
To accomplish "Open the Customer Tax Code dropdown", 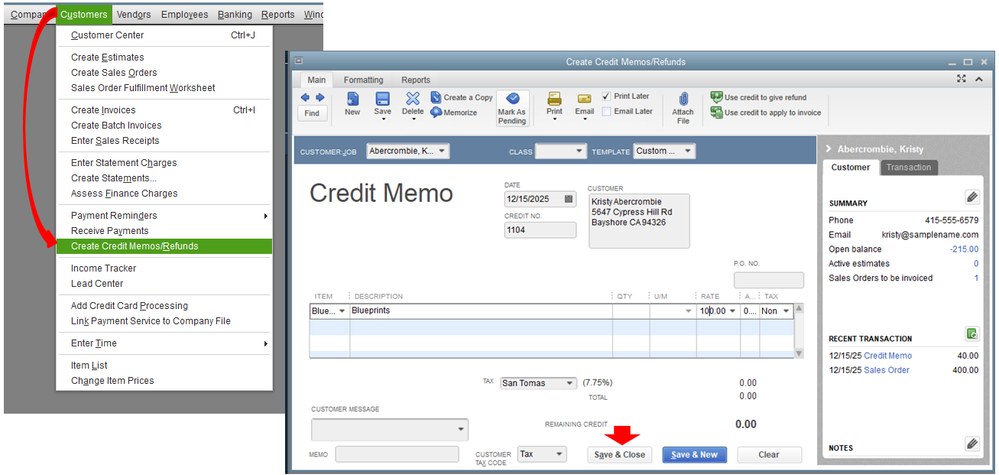I will pos(559,454).
